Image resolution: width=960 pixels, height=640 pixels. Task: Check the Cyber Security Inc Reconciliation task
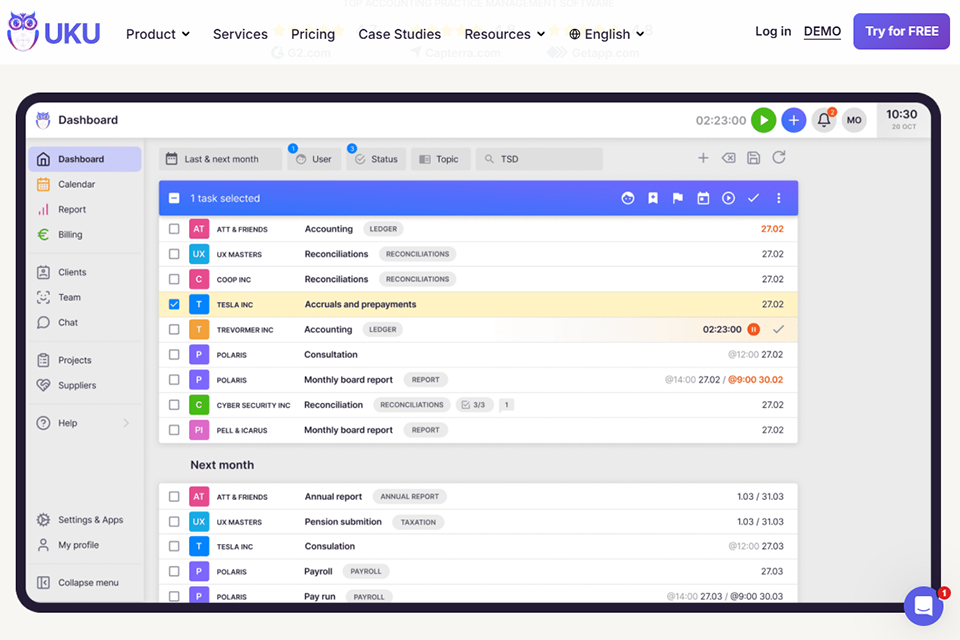click(174, 405)
